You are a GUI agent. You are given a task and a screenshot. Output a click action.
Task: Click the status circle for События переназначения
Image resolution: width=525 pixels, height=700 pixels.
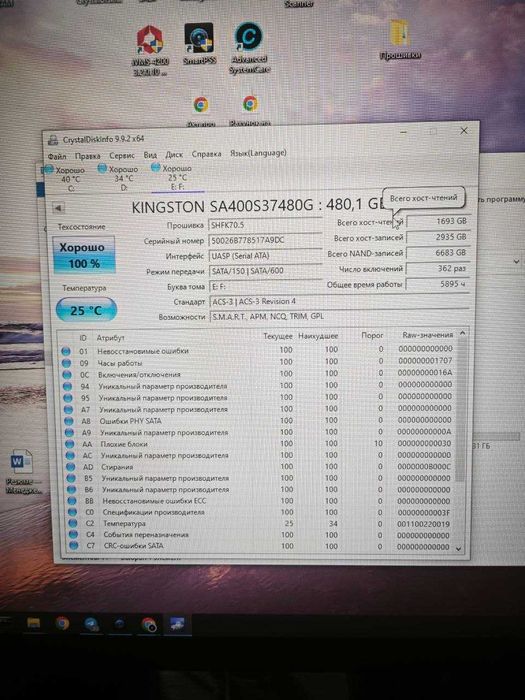coord(73,534)
